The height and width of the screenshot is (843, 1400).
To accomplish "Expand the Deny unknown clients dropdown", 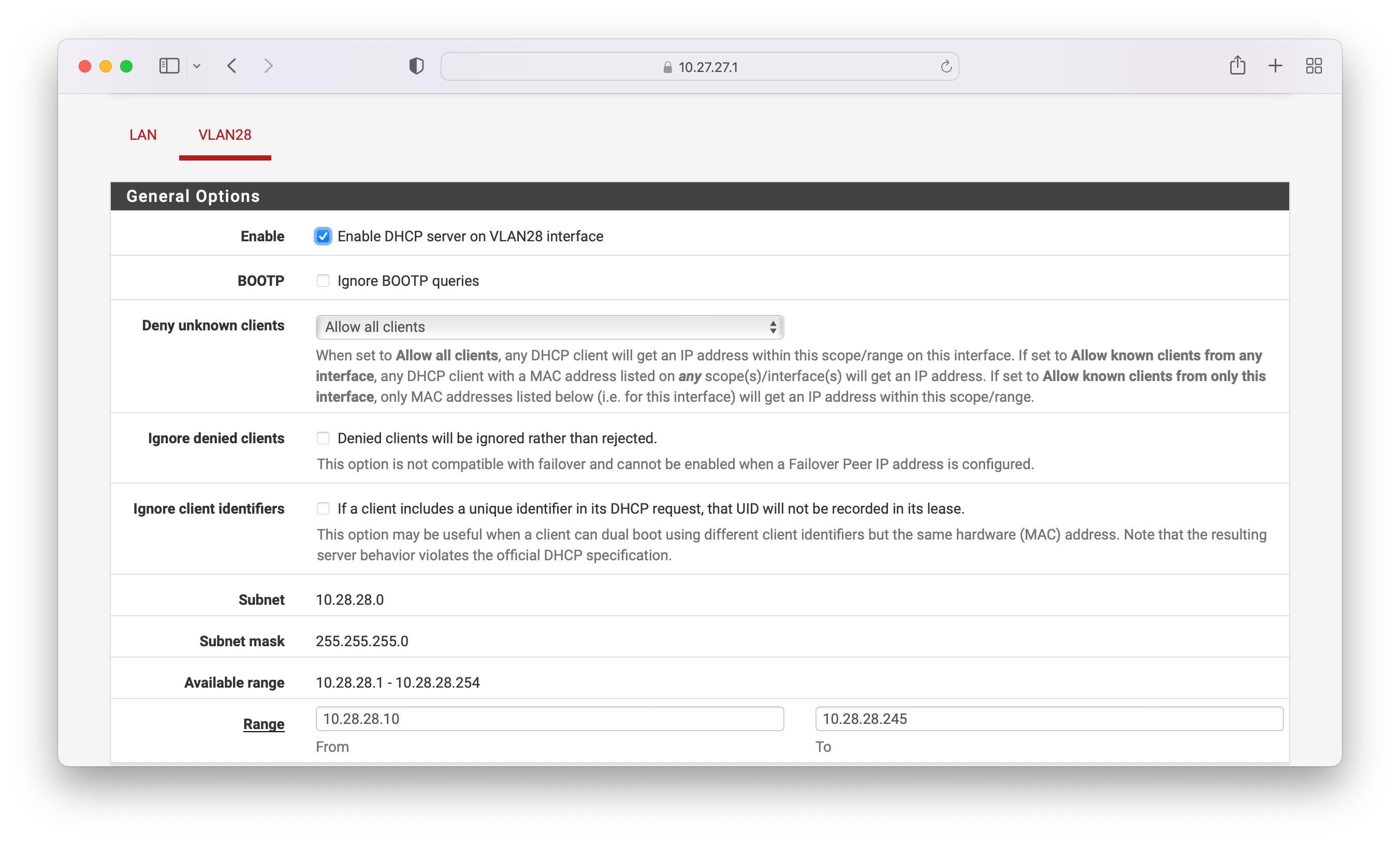I will click(549, 327).
